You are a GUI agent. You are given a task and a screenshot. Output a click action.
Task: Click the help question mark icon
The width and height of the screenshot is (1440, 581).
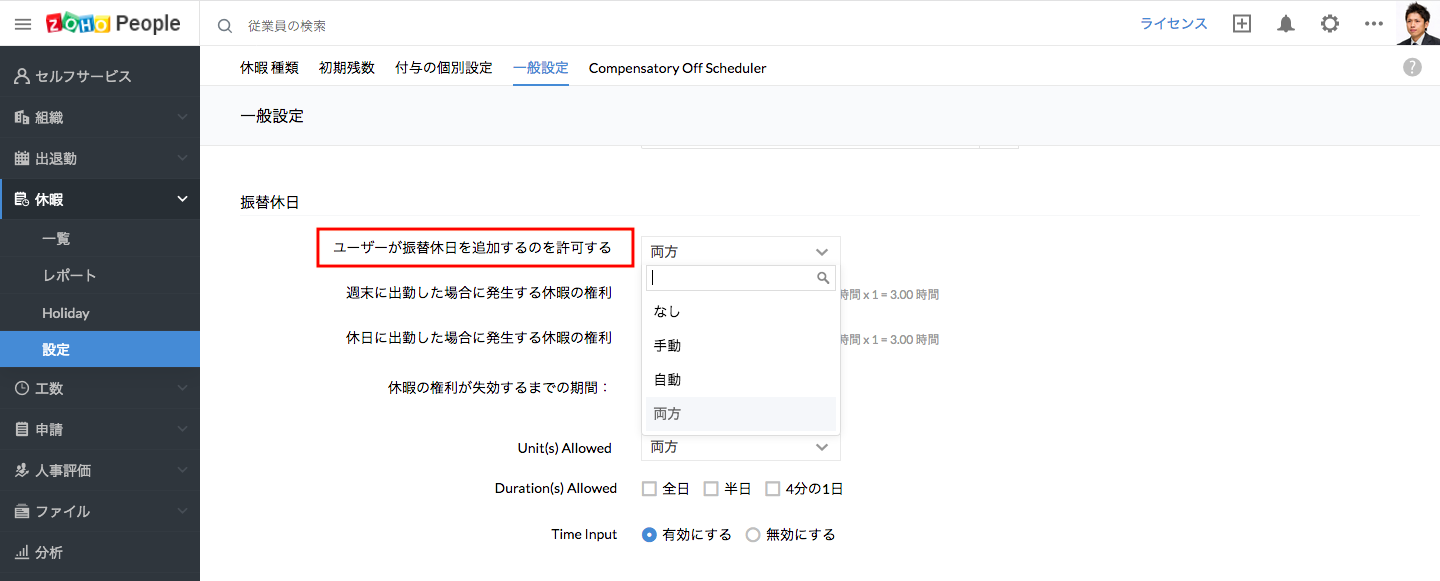click(x=1412, y=67)
